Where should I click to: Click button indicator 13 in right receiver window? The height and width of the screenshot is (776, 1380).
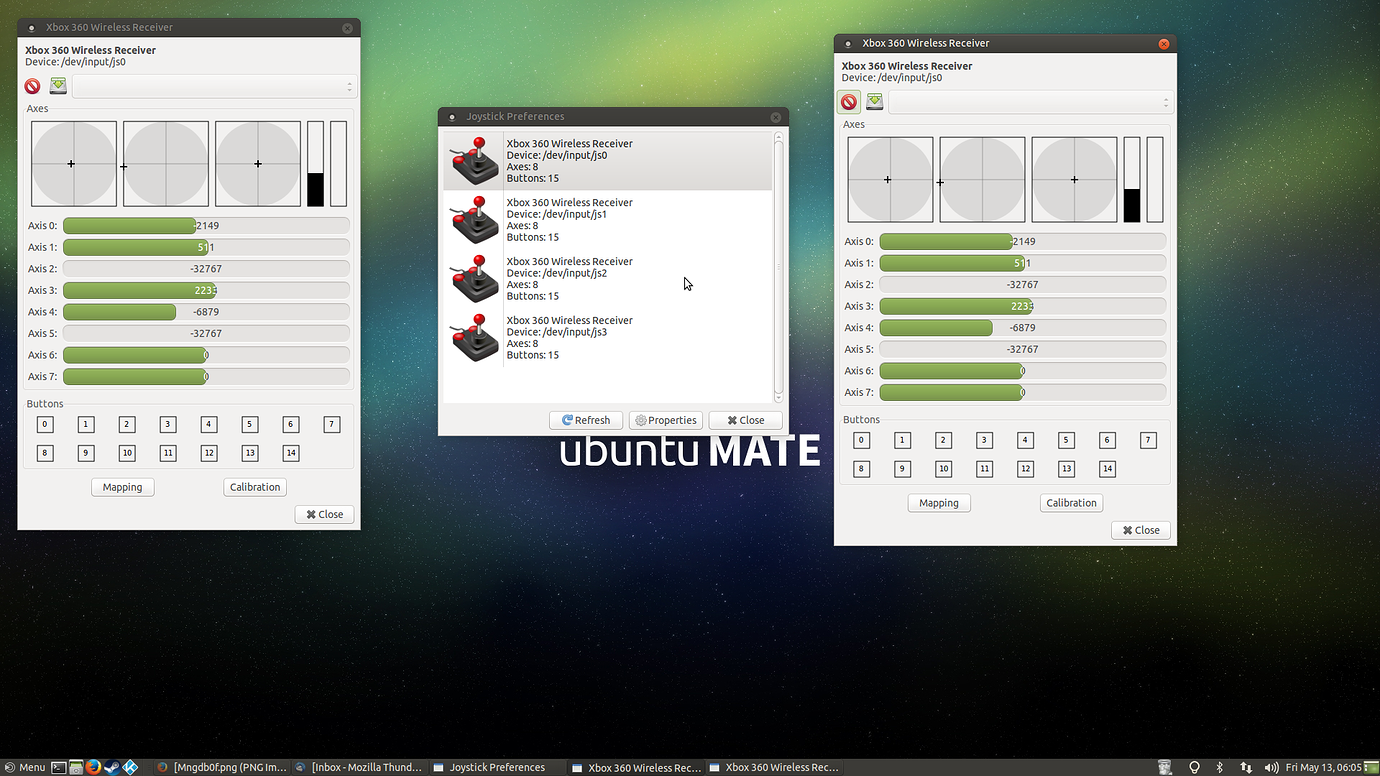coord(1066,469)
